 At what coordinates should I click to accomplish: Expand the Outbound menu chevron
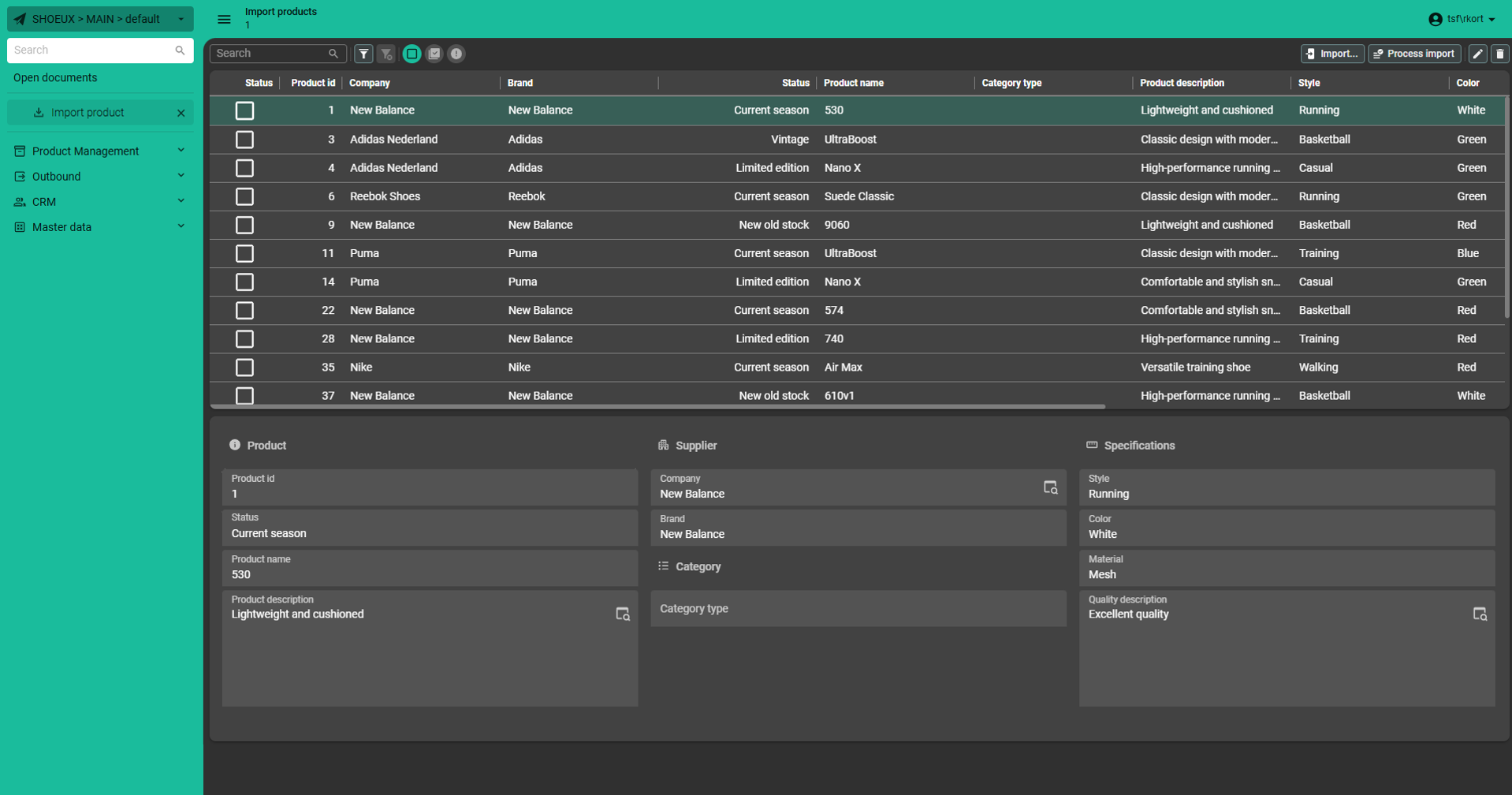181,175
